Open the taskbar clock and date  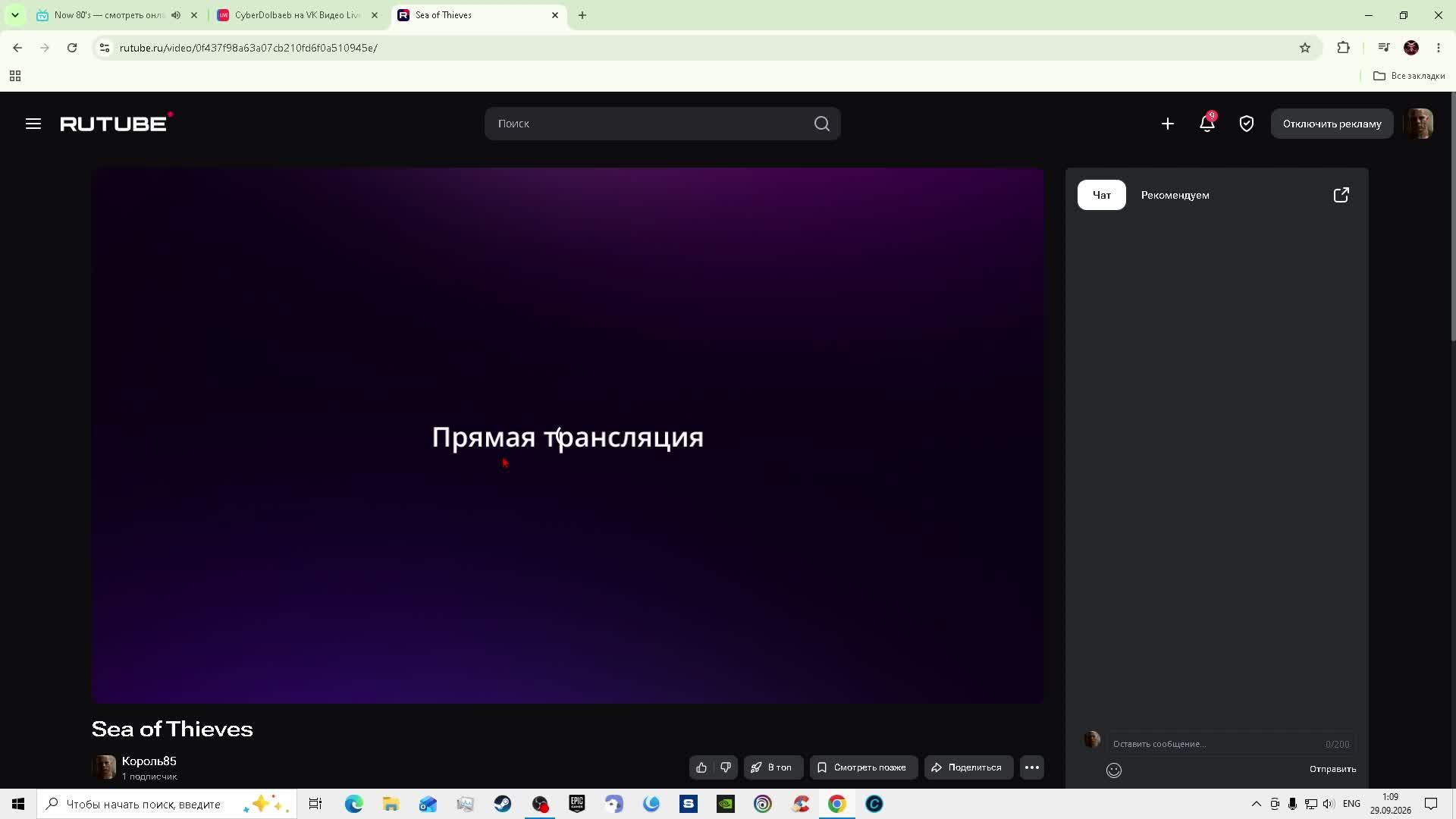[x=1390, y=804]
